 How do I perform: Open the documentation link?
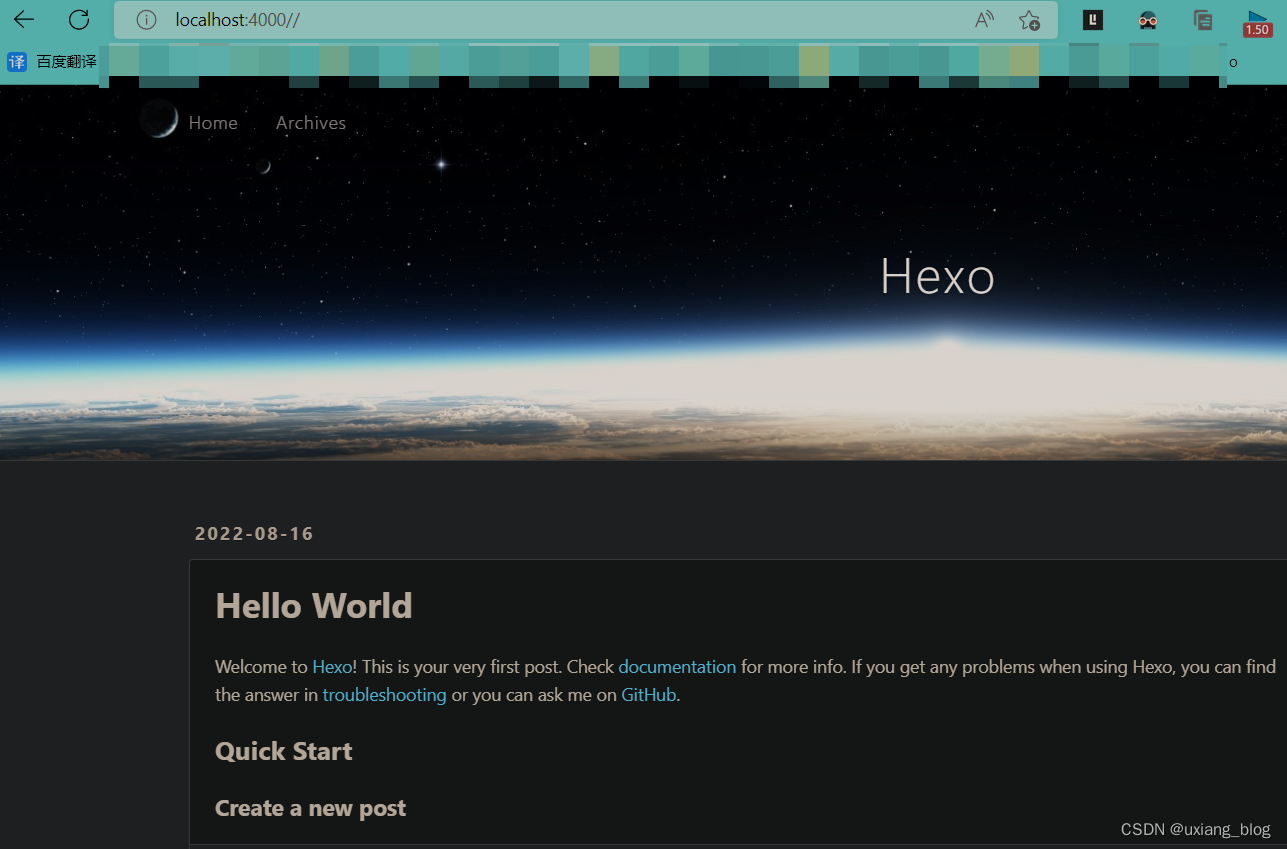[x=677, y=666]
